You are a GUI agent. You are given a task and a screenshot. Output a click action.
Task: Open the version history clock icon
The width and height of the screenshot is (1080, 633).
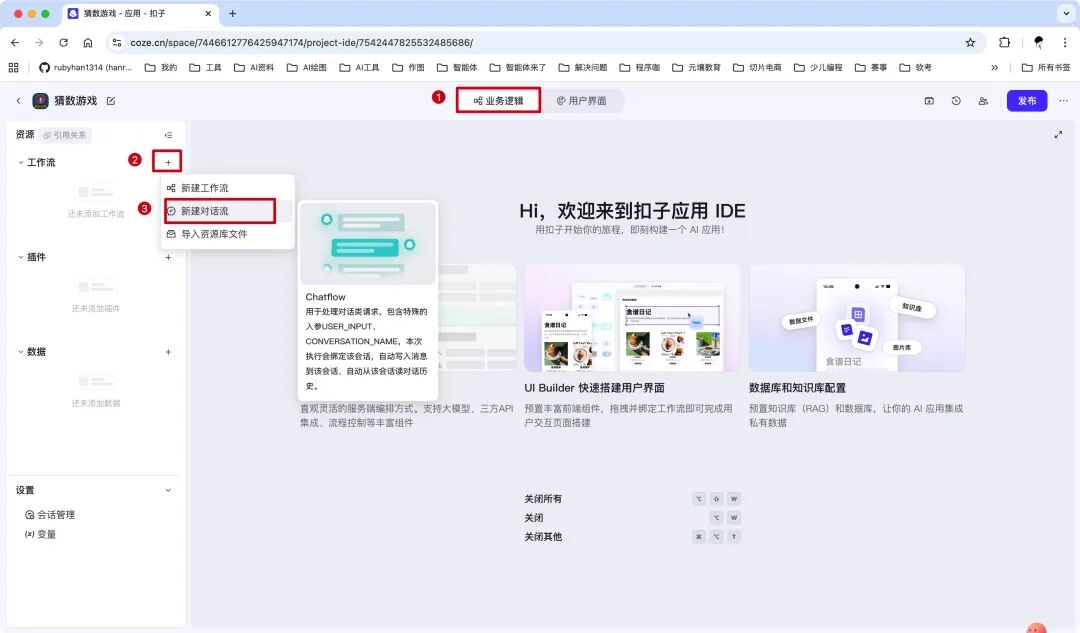(956, 101)
